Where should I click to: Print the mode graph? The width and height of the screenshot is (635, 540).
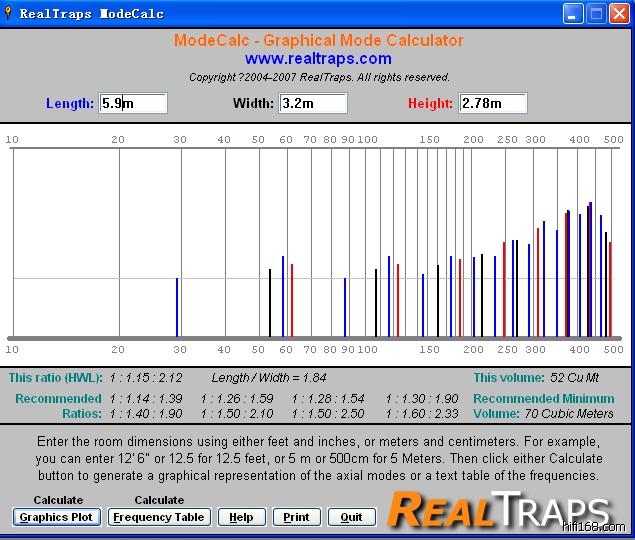tap(296, 517)
